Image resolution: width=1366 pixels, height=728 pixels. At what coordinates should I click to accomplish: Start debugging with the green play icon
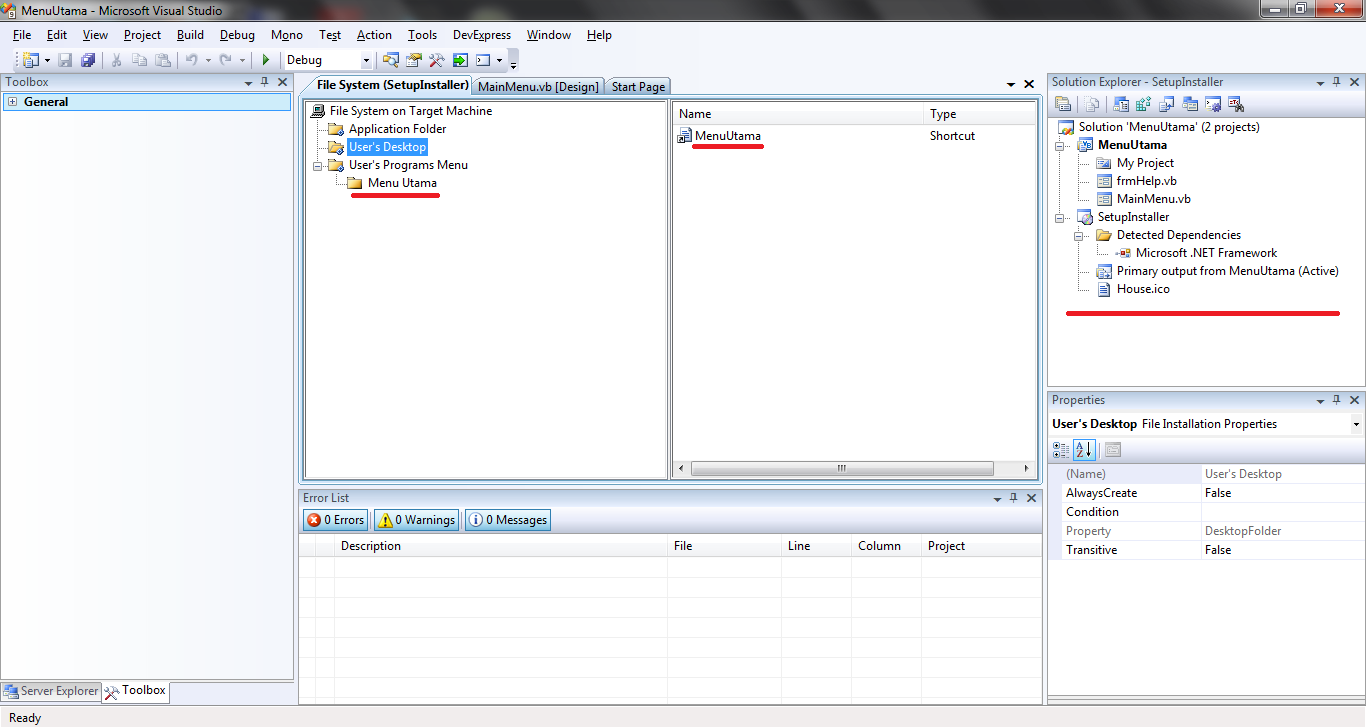pyautogui.click(x=266, y=60)
